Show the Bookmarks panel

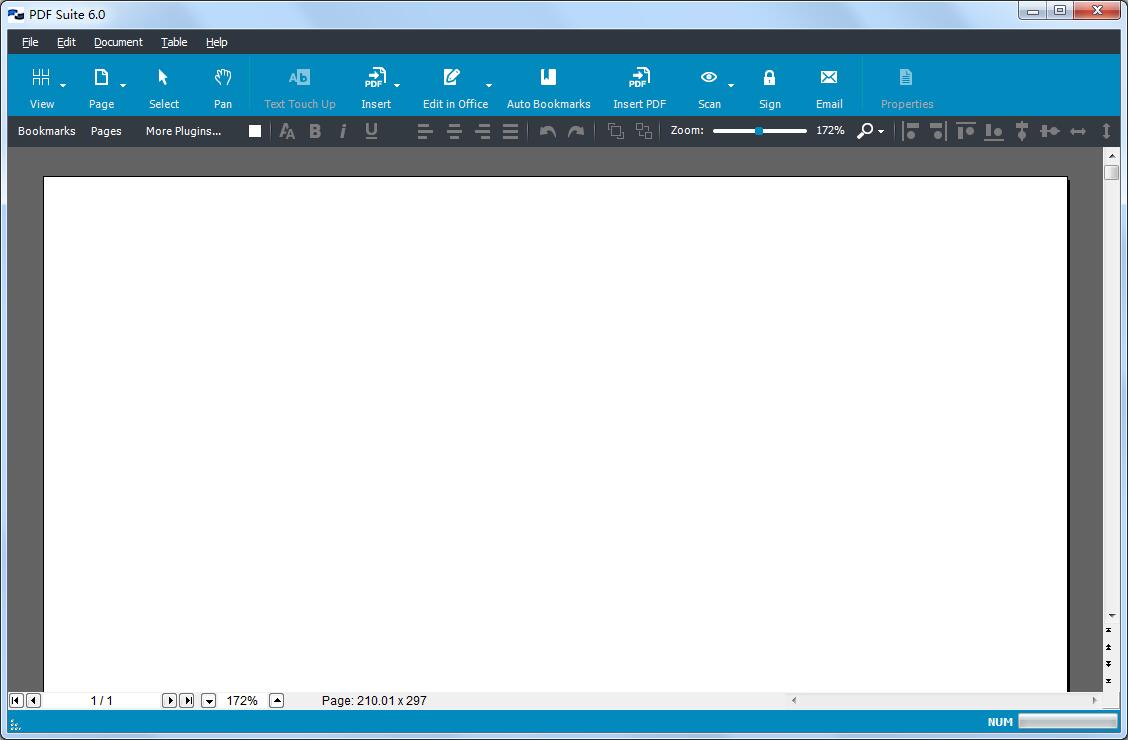click(x=47, y=131)
